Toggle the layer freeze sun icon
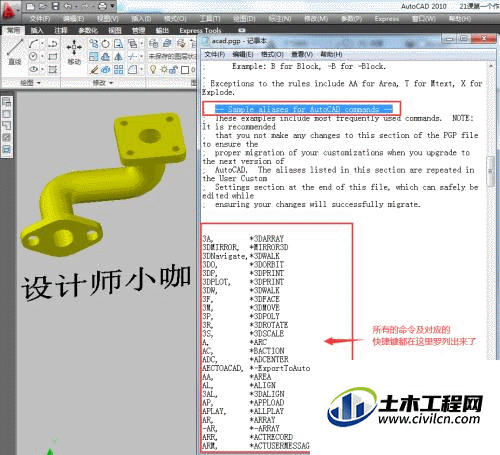 click(x=164, y=69)
